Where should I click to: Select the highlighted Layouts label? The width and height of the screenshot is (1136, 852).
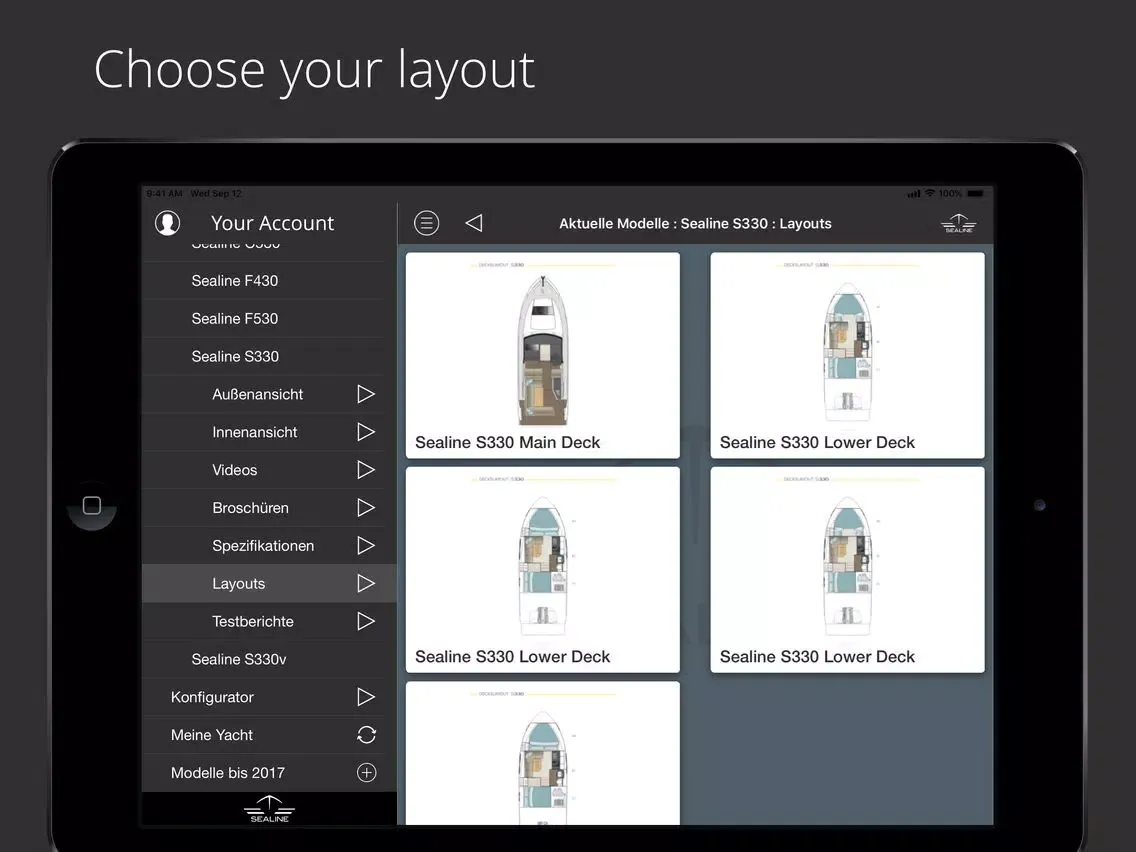(239, 584)
